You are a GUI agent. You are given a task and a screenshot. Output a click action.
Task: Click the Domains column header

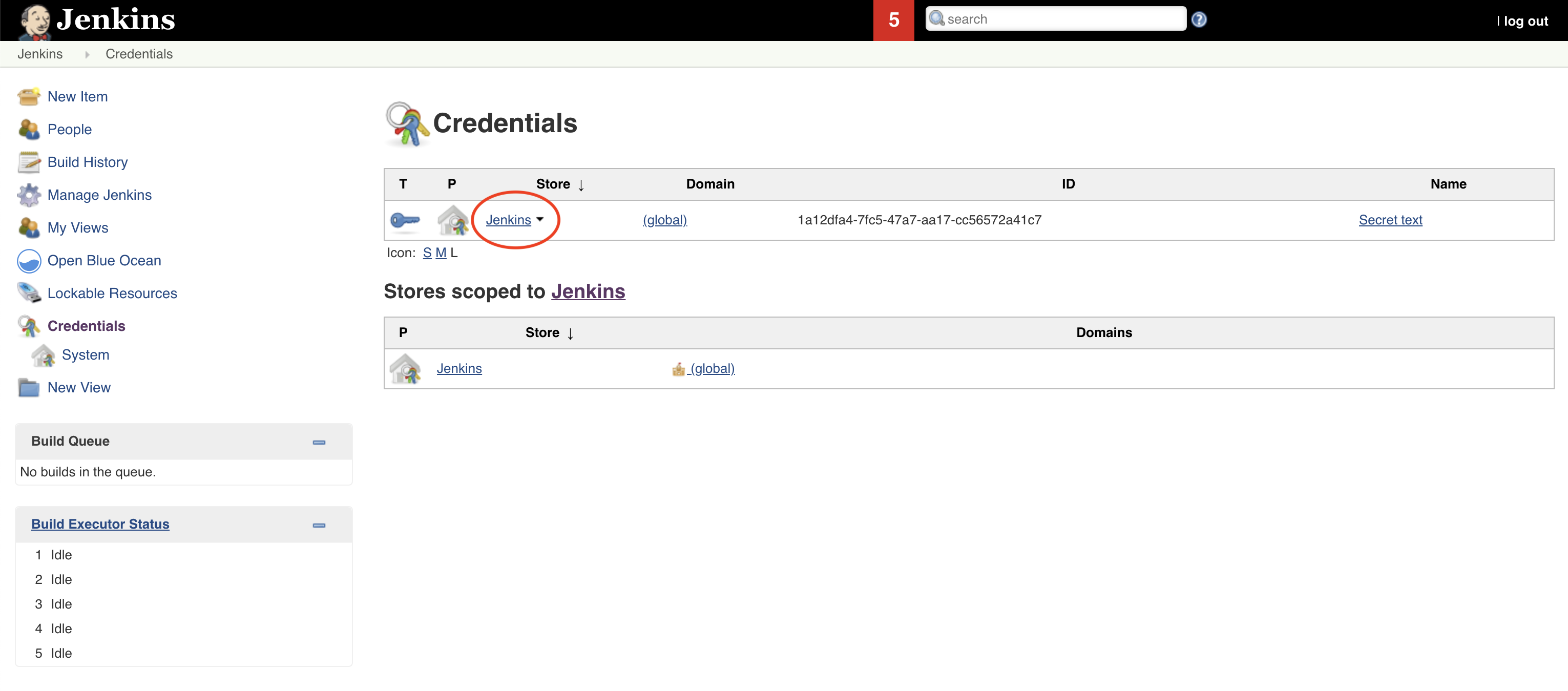point(1104,332)
